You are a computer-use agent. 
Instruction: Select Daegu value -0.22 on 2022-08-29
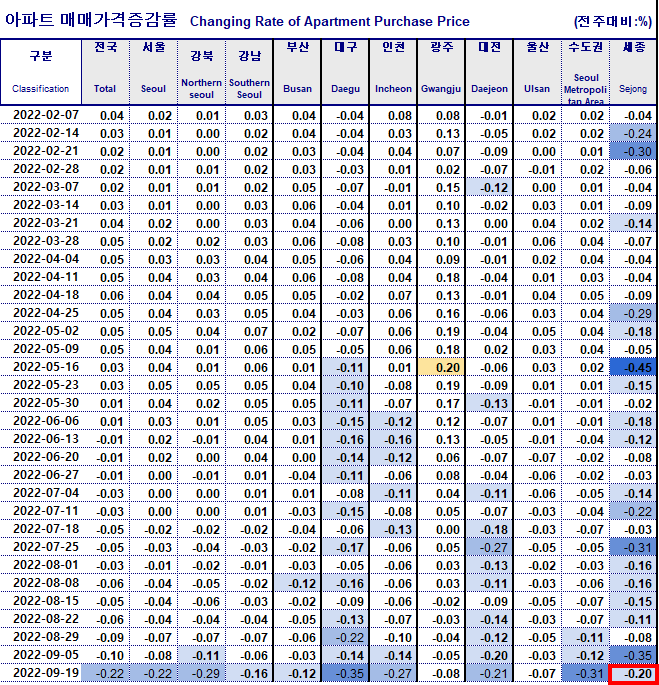pyautogui.click(x=345, y=637)
